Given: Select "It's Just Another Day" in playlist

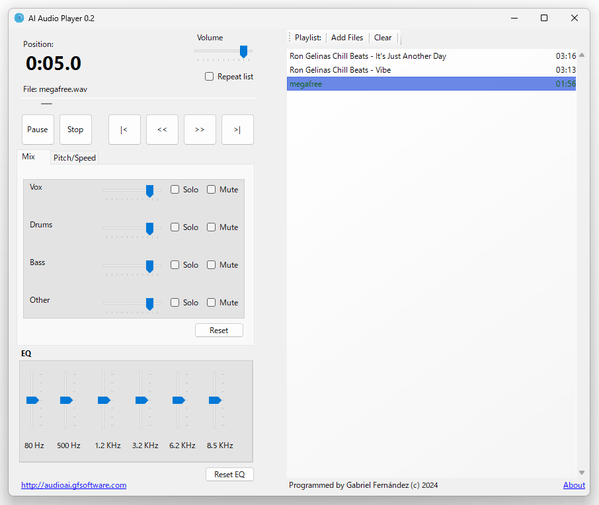Looking at the screenshot, I should click(x=431, y=56).
